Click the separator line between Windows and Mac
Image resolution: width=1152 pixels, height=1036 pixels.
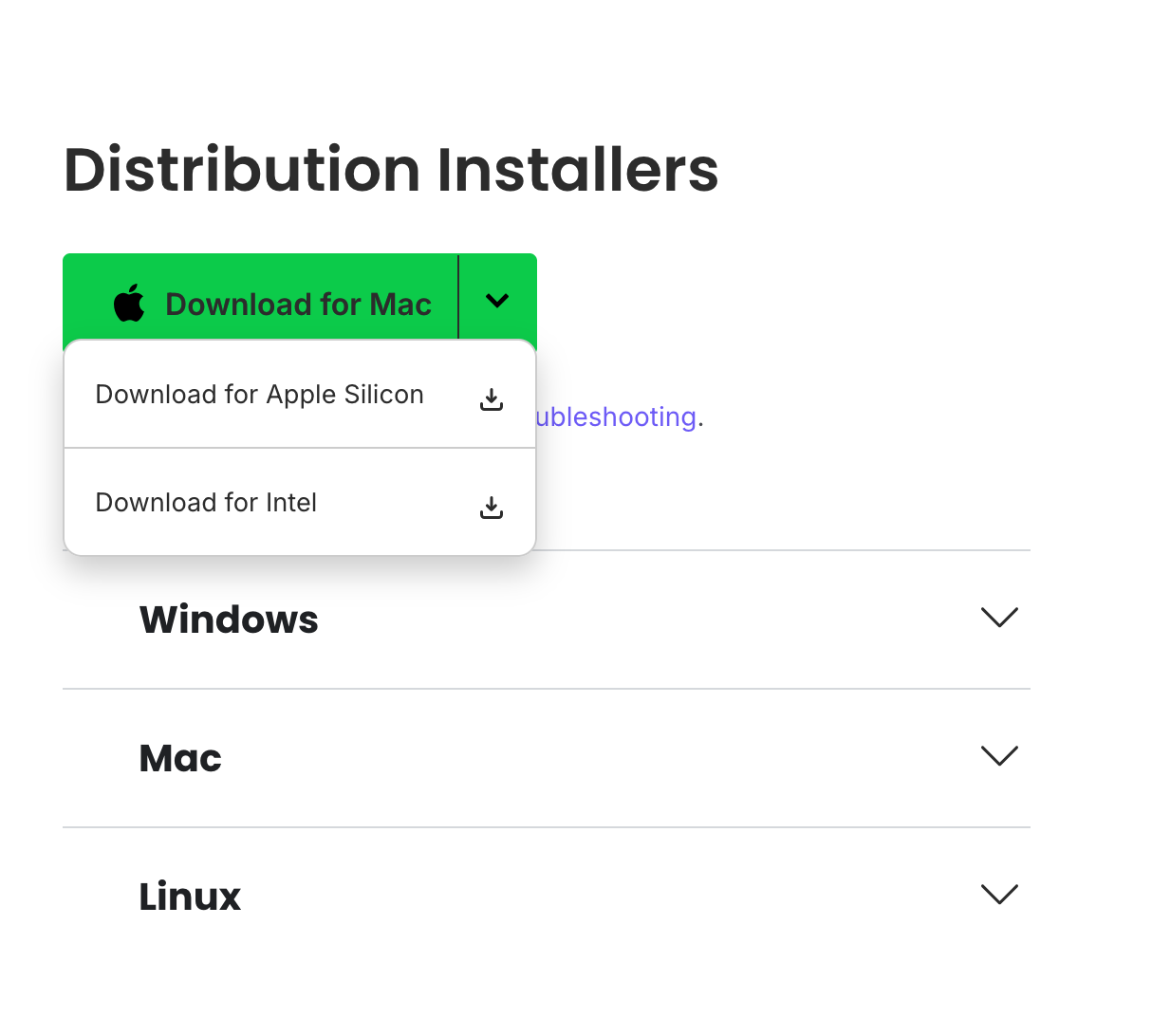[547, 689]
